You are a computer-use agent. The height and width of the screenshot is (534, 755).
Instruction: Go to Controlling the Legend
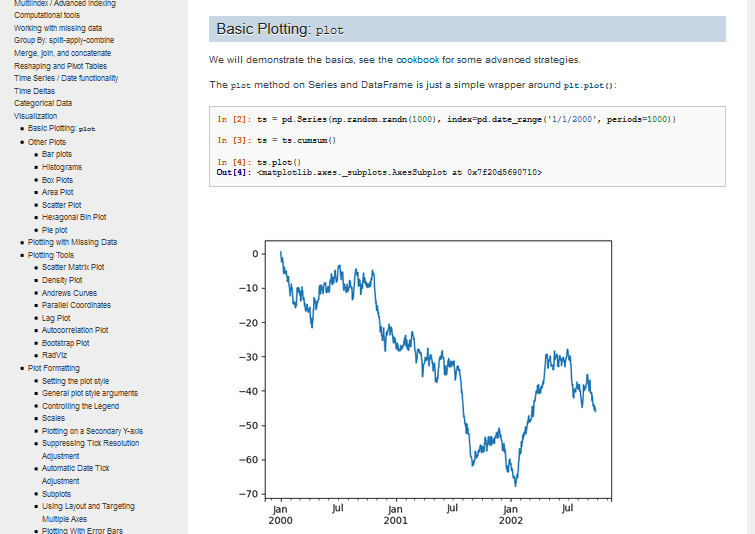(x=80, y=406)
